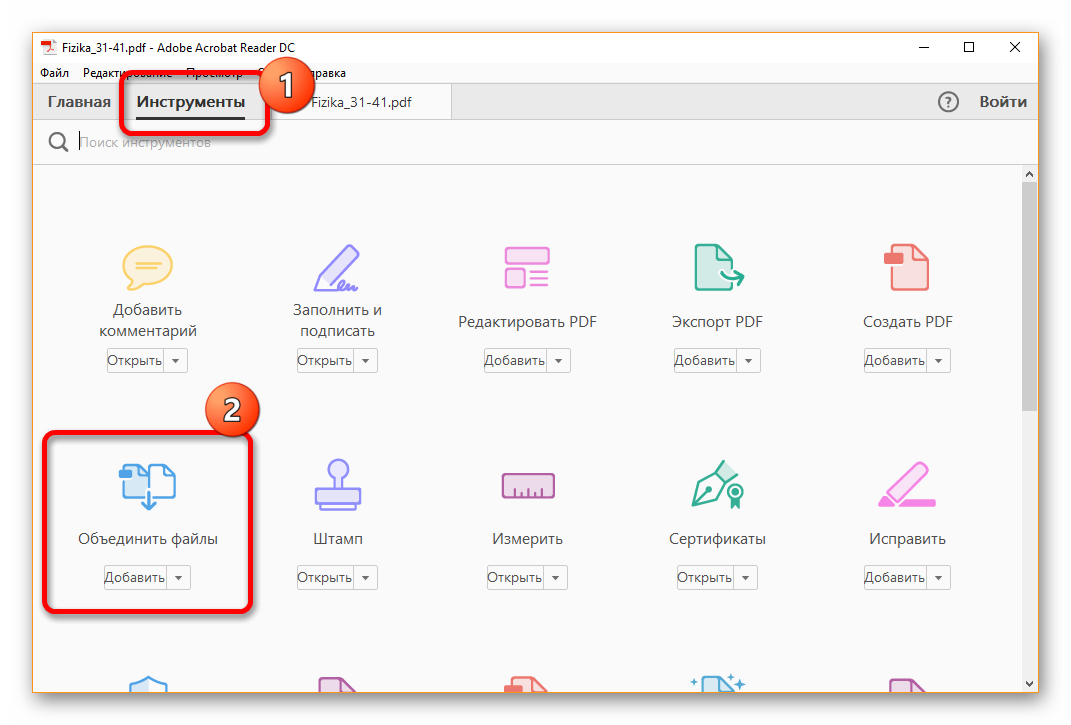The width and height of the screenshot is (1071, 725).
Task: Maximize the Acrobat Reader window
Action: point(969,47)
